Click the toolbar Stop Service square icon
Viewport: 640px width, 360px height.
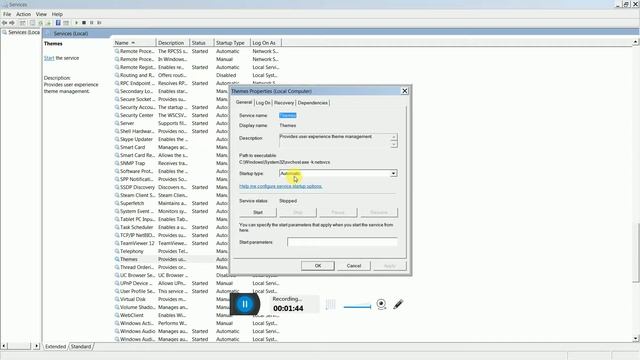pos(84,23)
